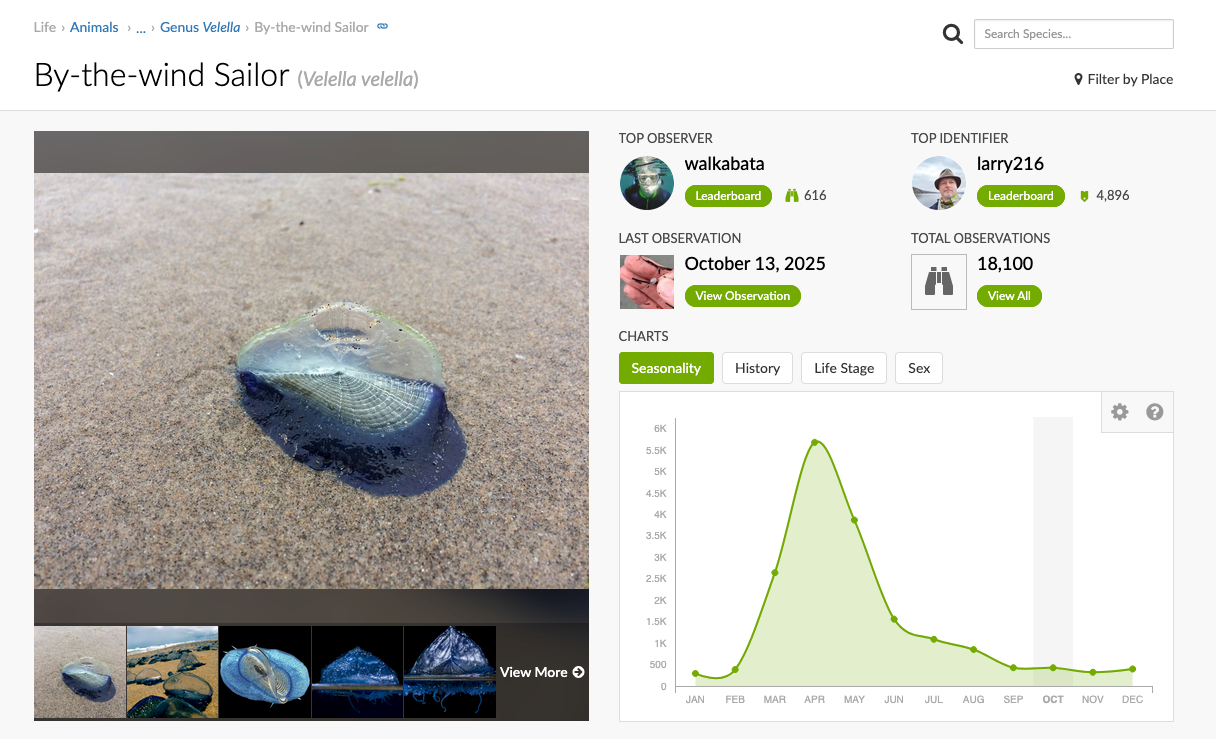Select the Seasonality chart tab
The height and width of the screenshot is (739, 1216).
pos(666,368)
